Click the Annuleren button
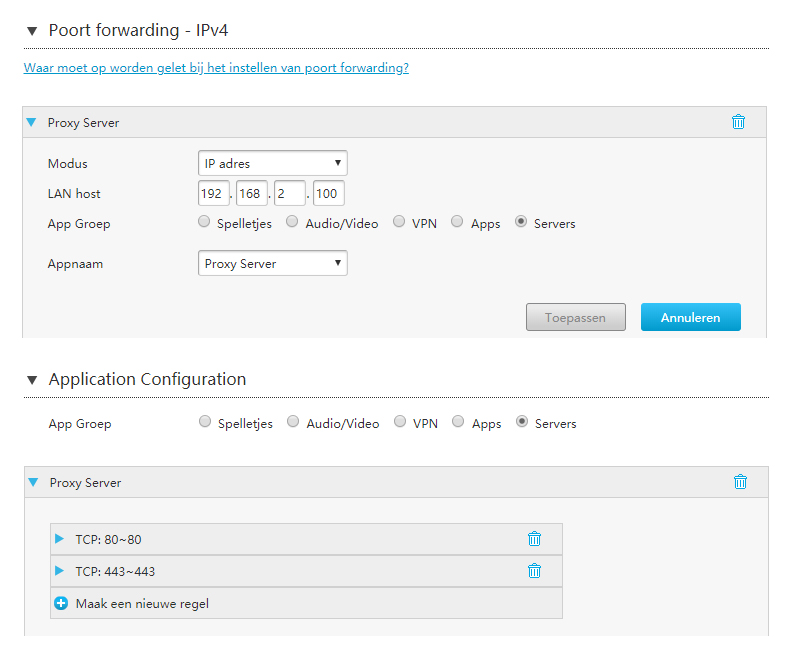 coord(691,317)
